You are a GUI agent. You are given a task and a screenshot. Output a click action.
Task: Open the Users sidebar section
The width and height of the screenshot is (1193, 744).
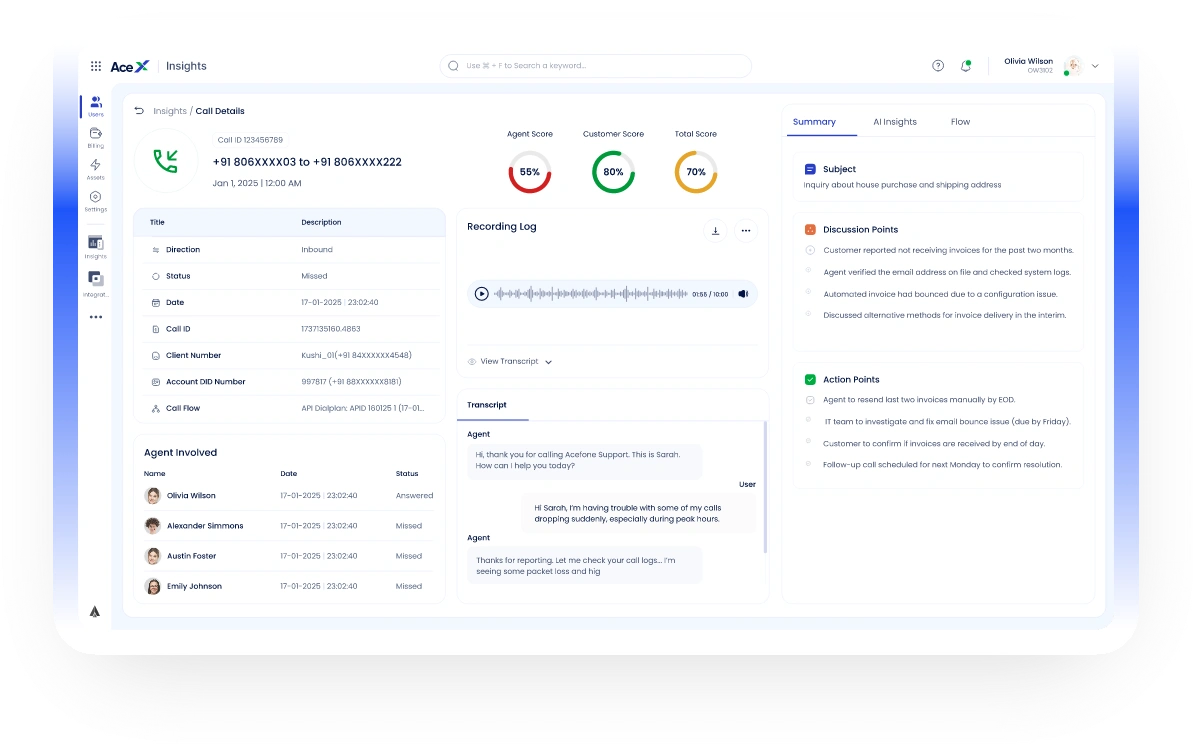[x=96, y=106]
